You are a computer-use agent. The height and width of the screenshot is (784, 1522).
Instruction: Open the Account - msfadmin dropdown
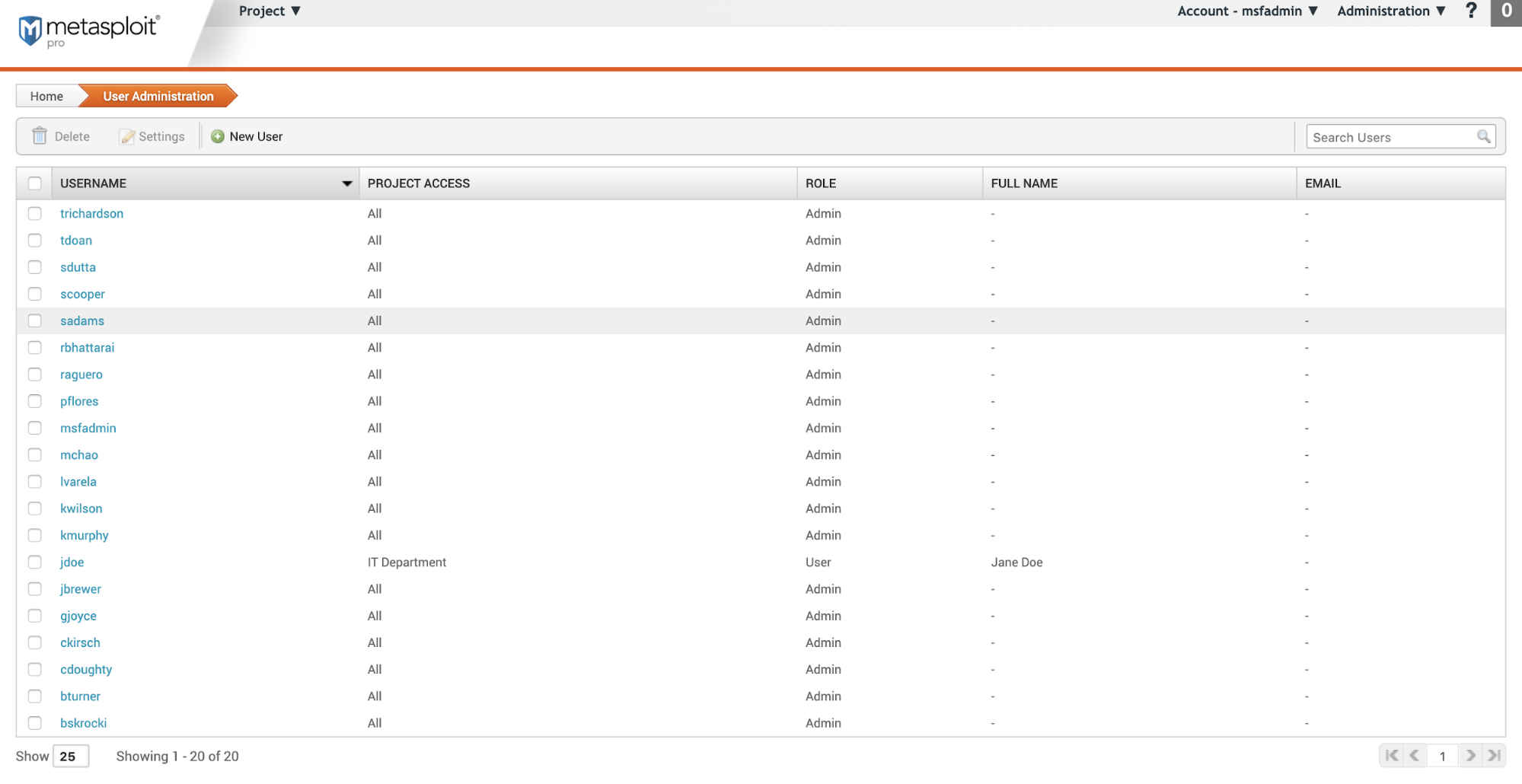1247,11
